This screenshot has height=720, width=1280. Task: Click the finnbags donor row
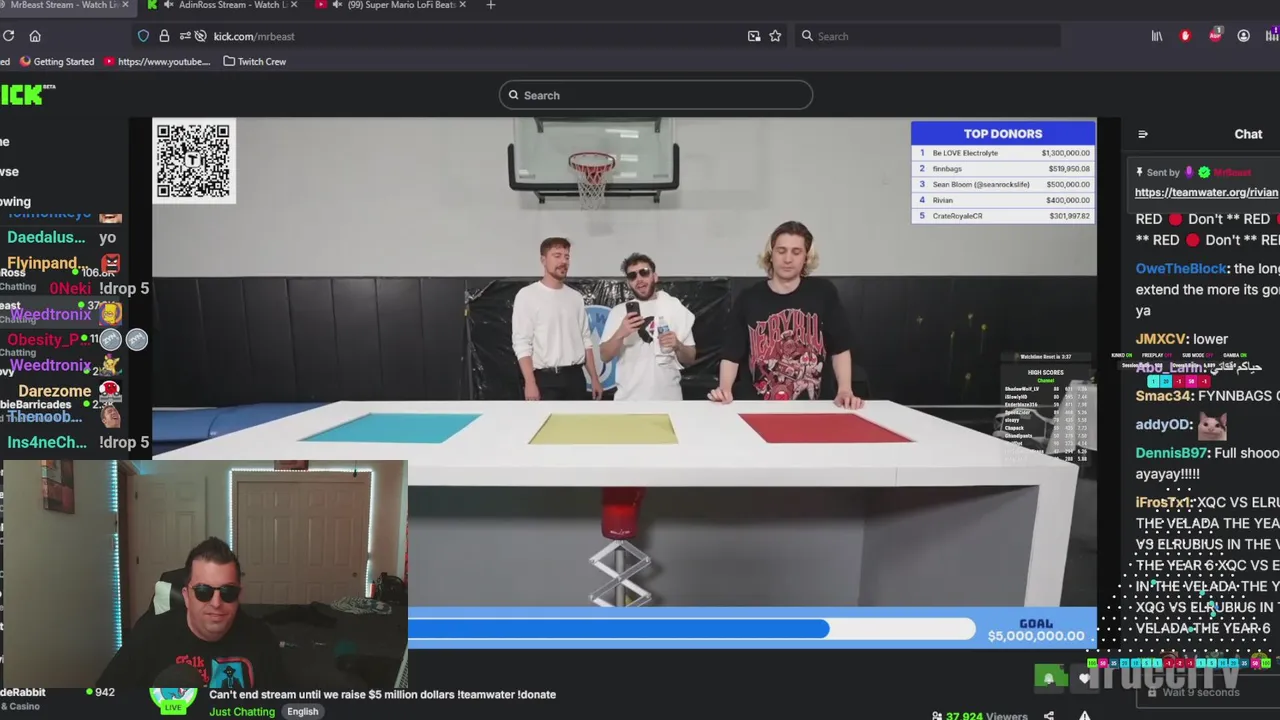1003,169
